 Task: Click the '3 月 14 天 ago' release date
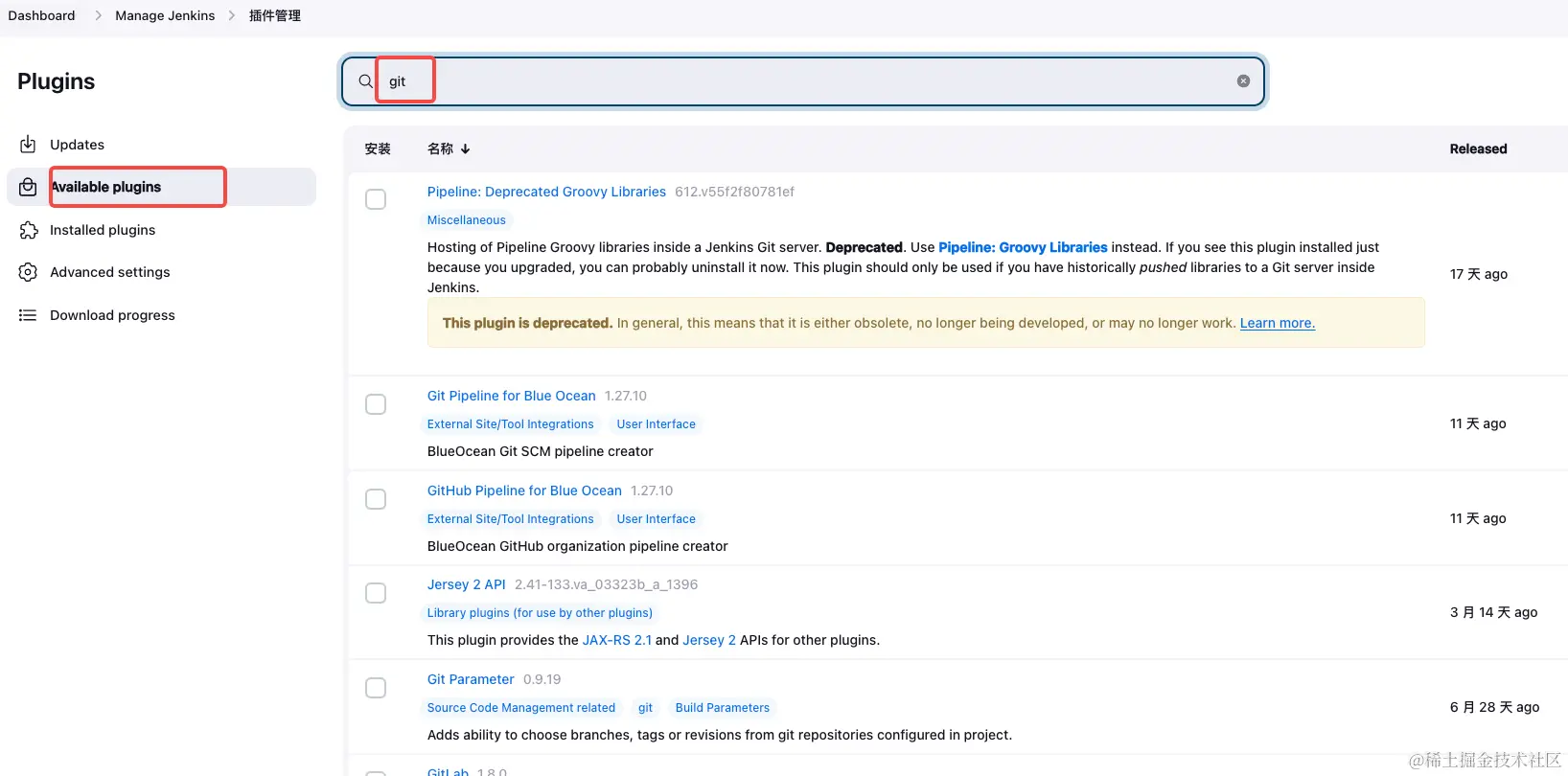point(1493,612)
